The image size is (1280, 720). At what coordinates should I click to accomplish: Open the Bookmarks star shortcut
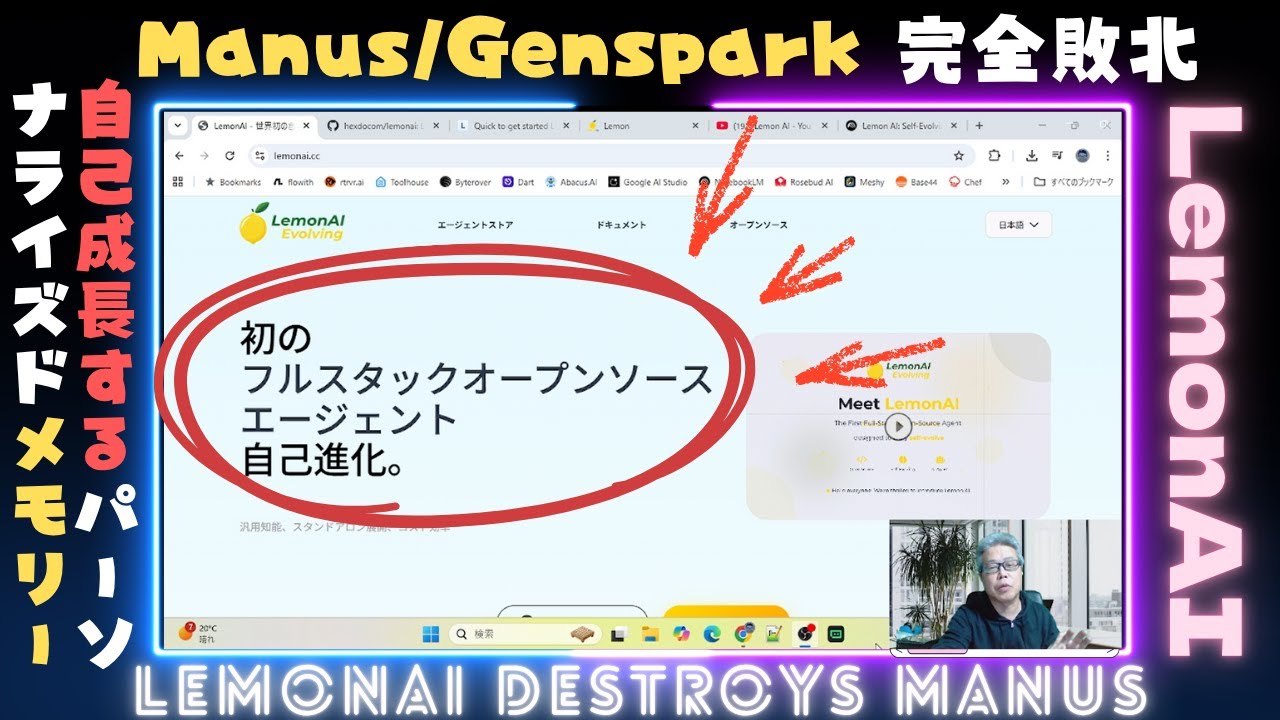click(x=232, y=182)
